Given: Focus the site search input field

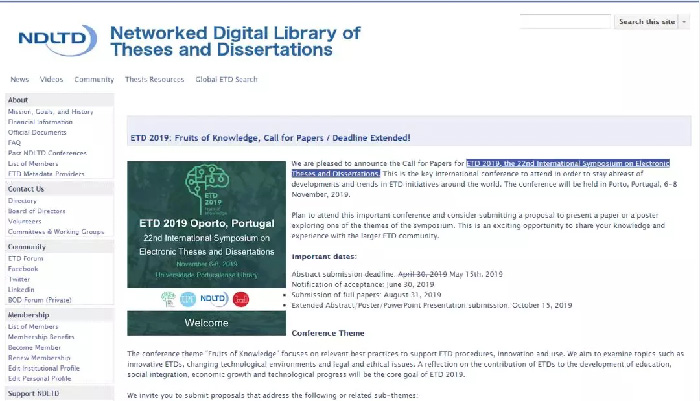Looking at the screenshot, I should pos(565,21).
